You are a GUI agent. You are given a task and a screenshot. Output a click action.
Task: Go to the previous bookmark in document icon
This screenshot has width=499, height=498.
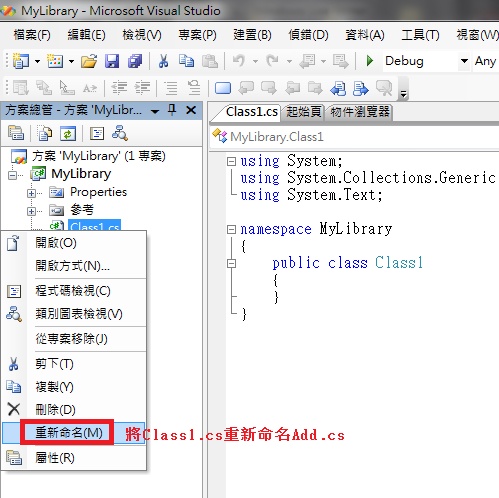pos(338,88)
